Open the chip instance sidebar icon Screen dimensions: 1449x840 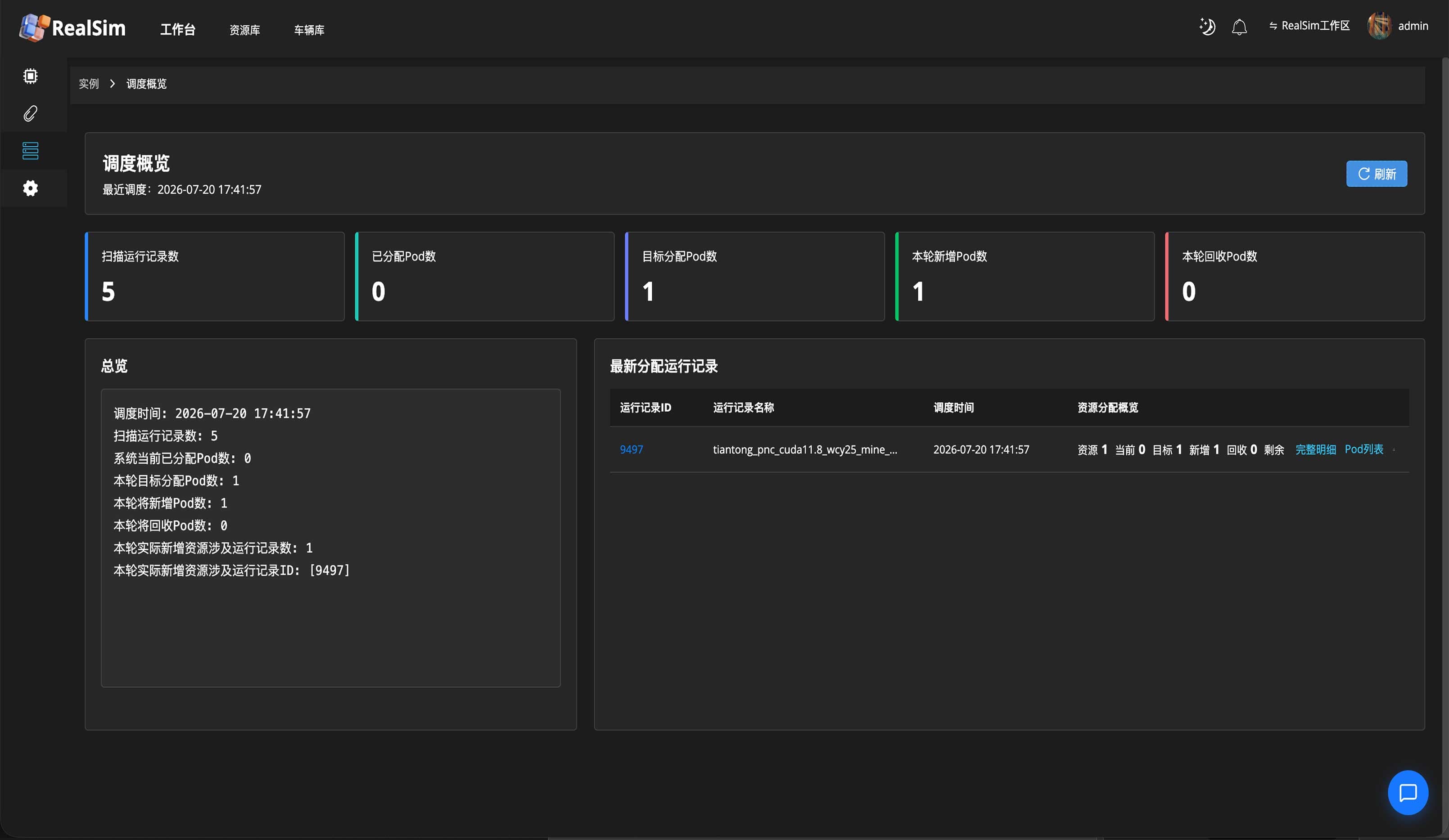(x=31, y=76)
